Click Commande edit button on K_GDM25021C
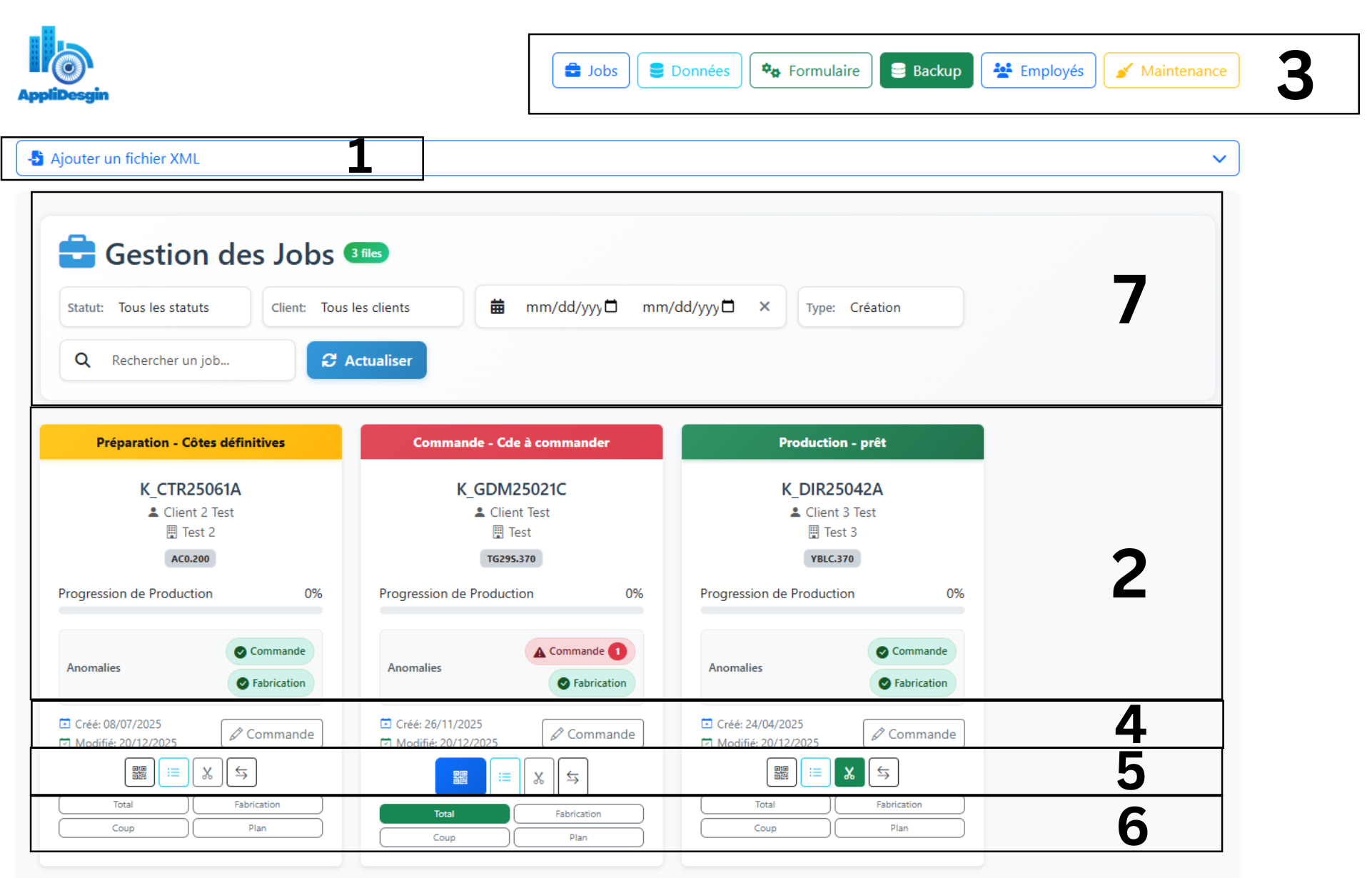This screenshot has width=1372, height=878. [592, 734]
